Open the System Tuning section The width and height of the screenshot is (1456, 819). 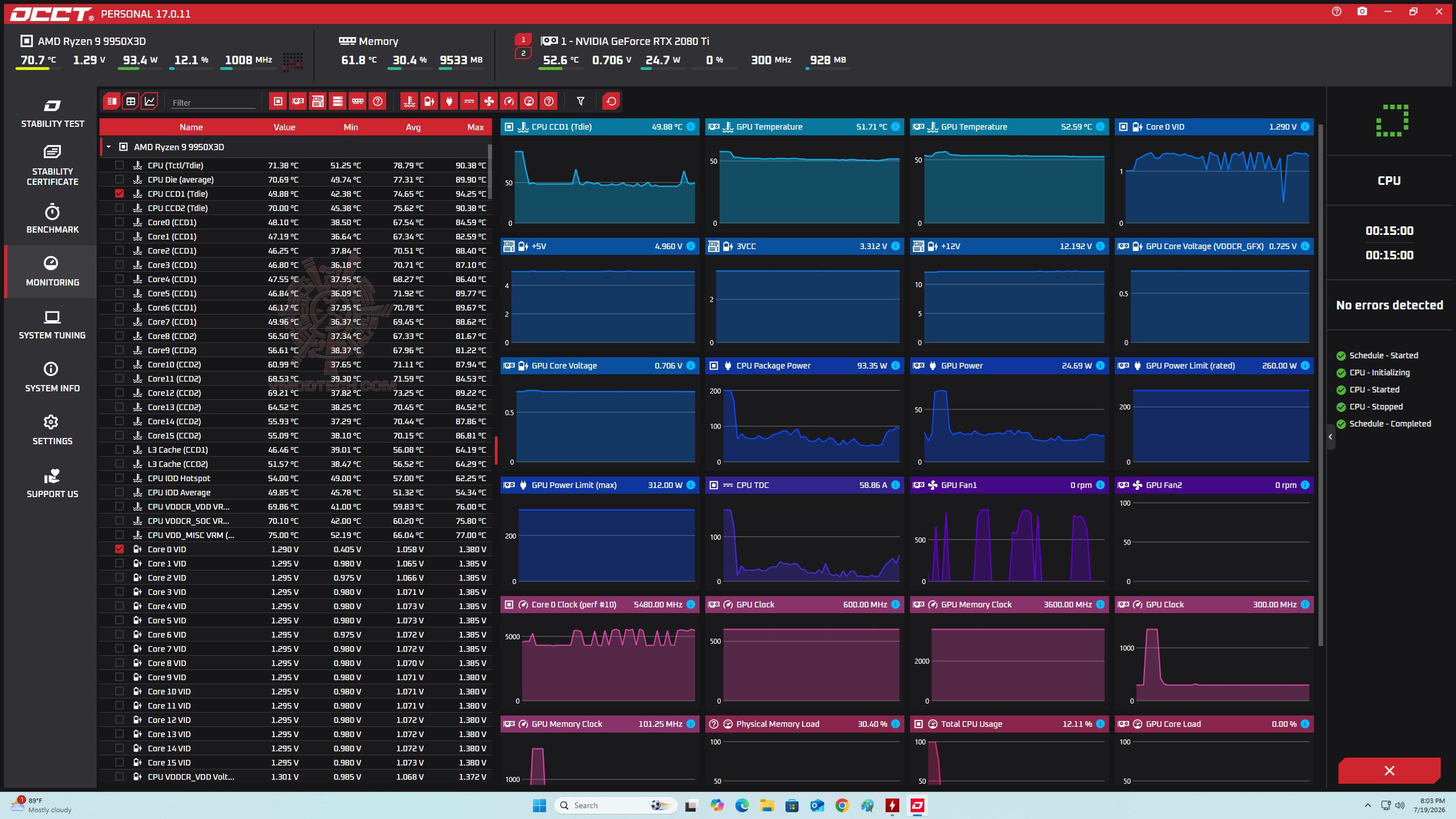click(x=52, y=325)
